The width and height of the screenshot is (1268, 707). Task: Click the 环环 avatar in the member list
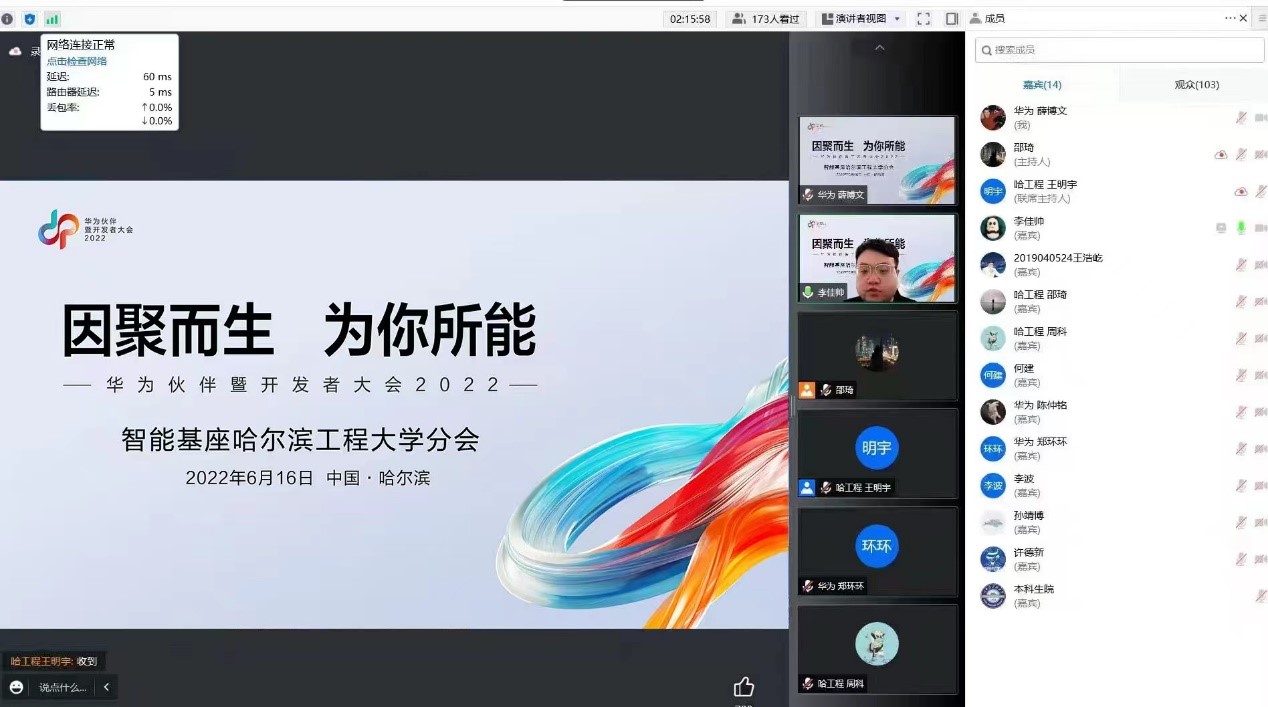993,448
